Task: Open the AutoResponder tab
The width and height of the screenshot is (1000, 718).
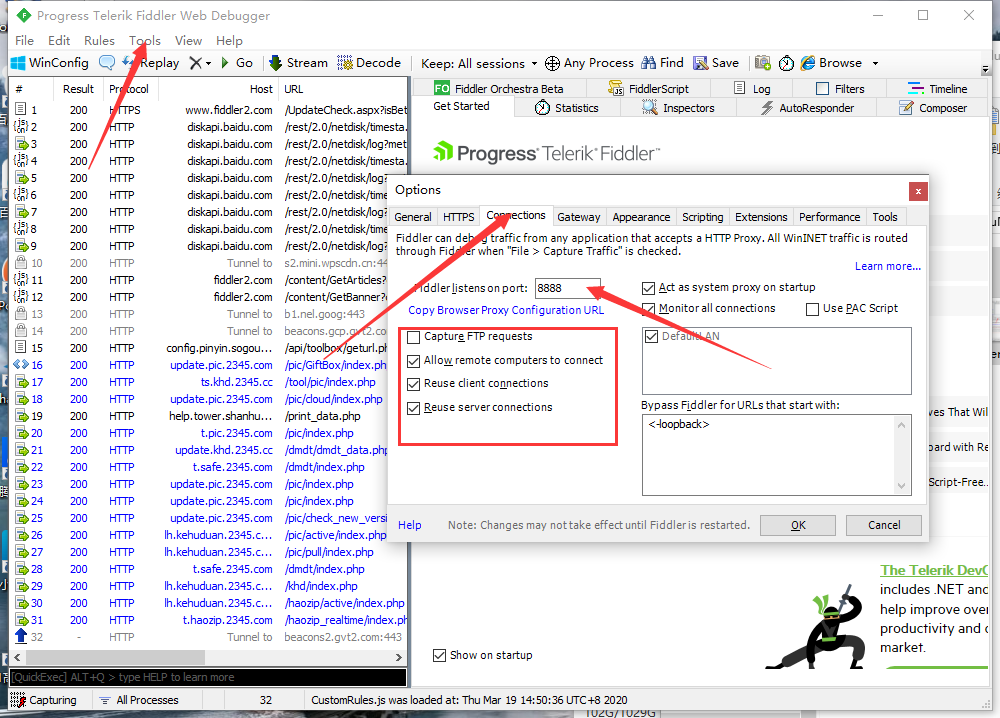Action: pos(807,108)
